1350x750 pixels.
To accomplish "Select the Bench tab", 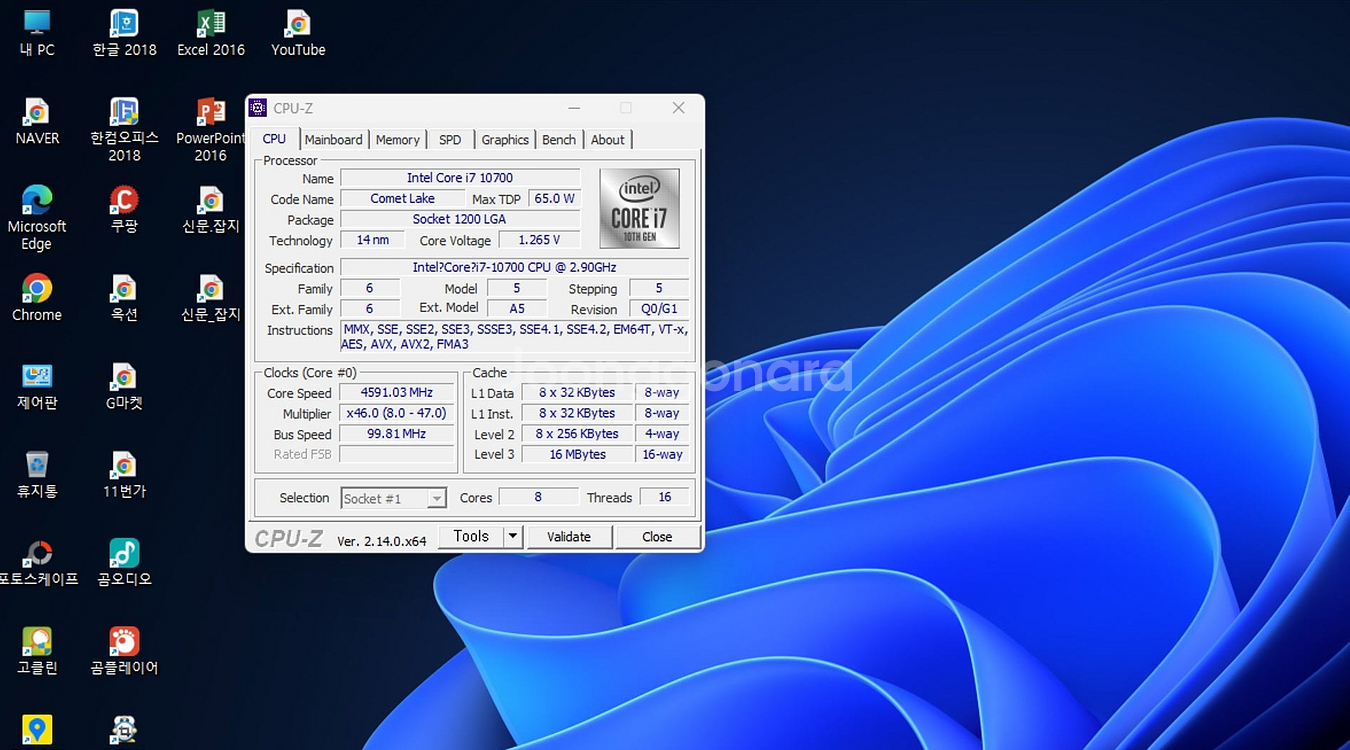I will [558, 139].
